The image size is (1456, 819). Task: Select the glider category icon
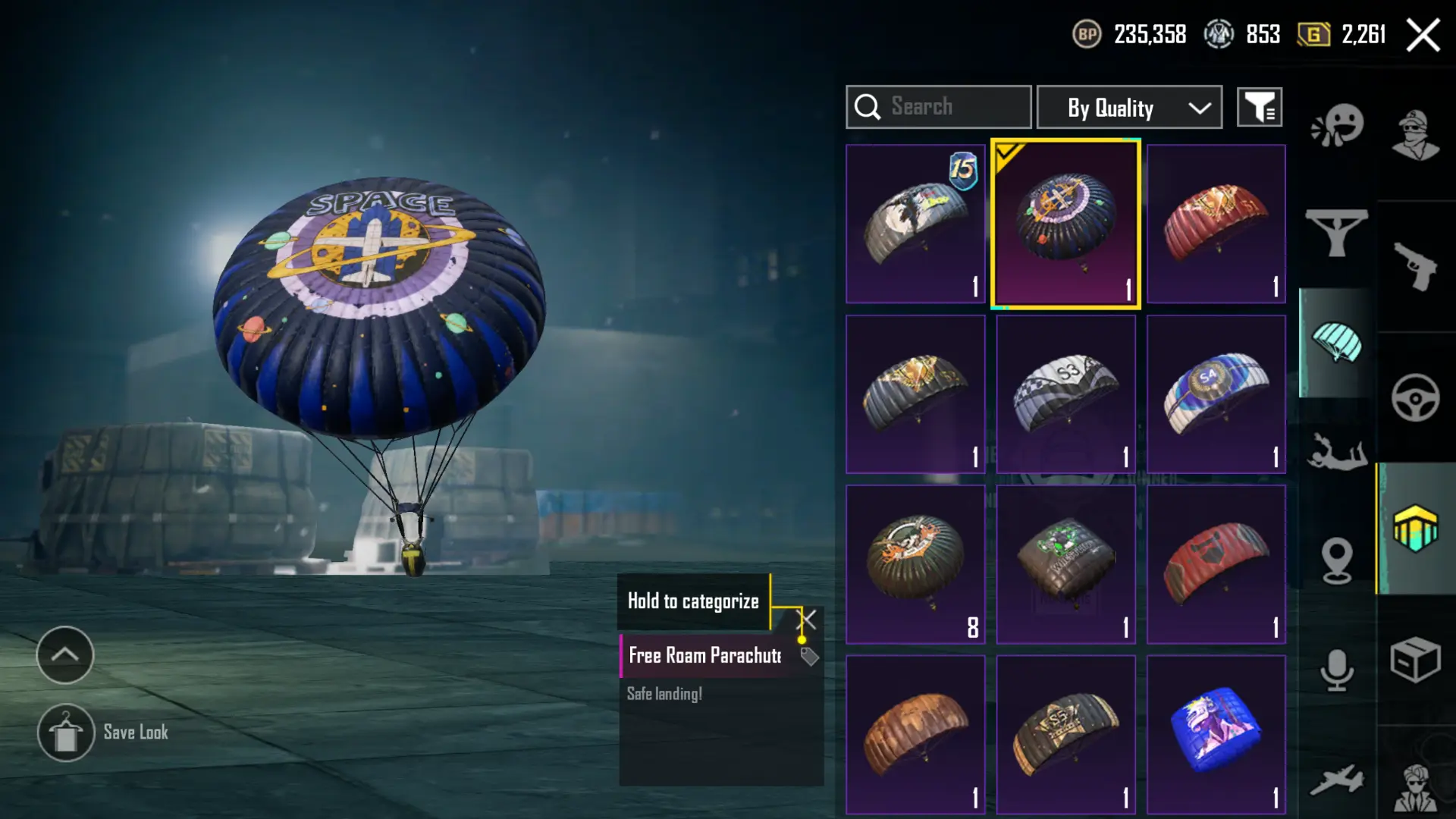[x=1337, y=233]
